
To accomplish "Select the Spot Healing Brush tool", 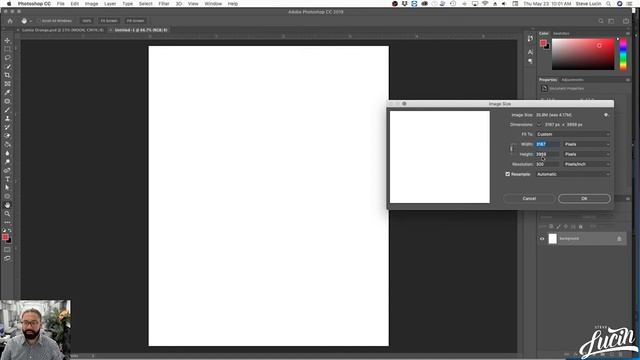I will (x=7, y=101).
